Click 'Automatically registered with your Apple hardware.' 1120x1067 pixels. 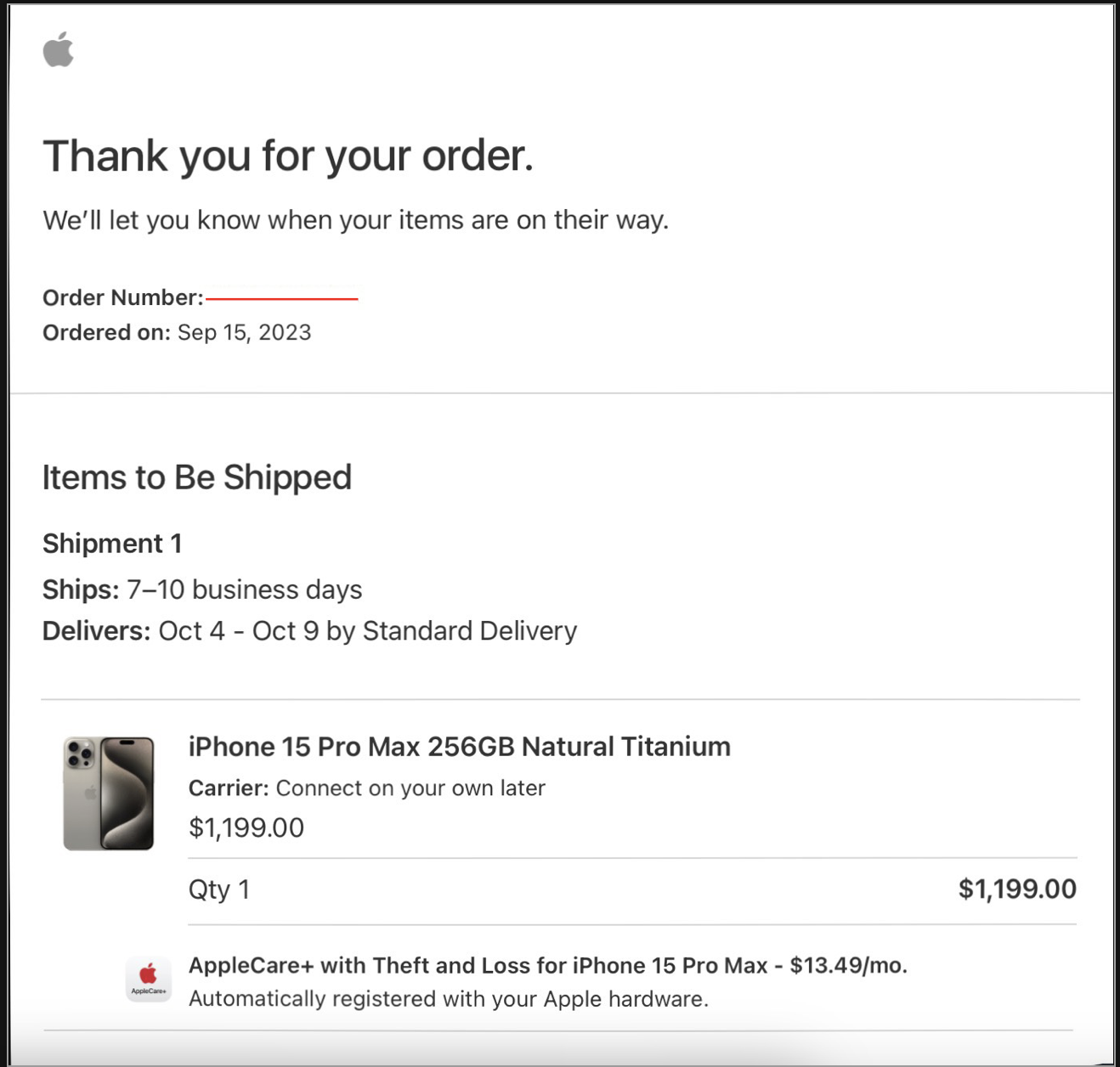tap(449, 999)
